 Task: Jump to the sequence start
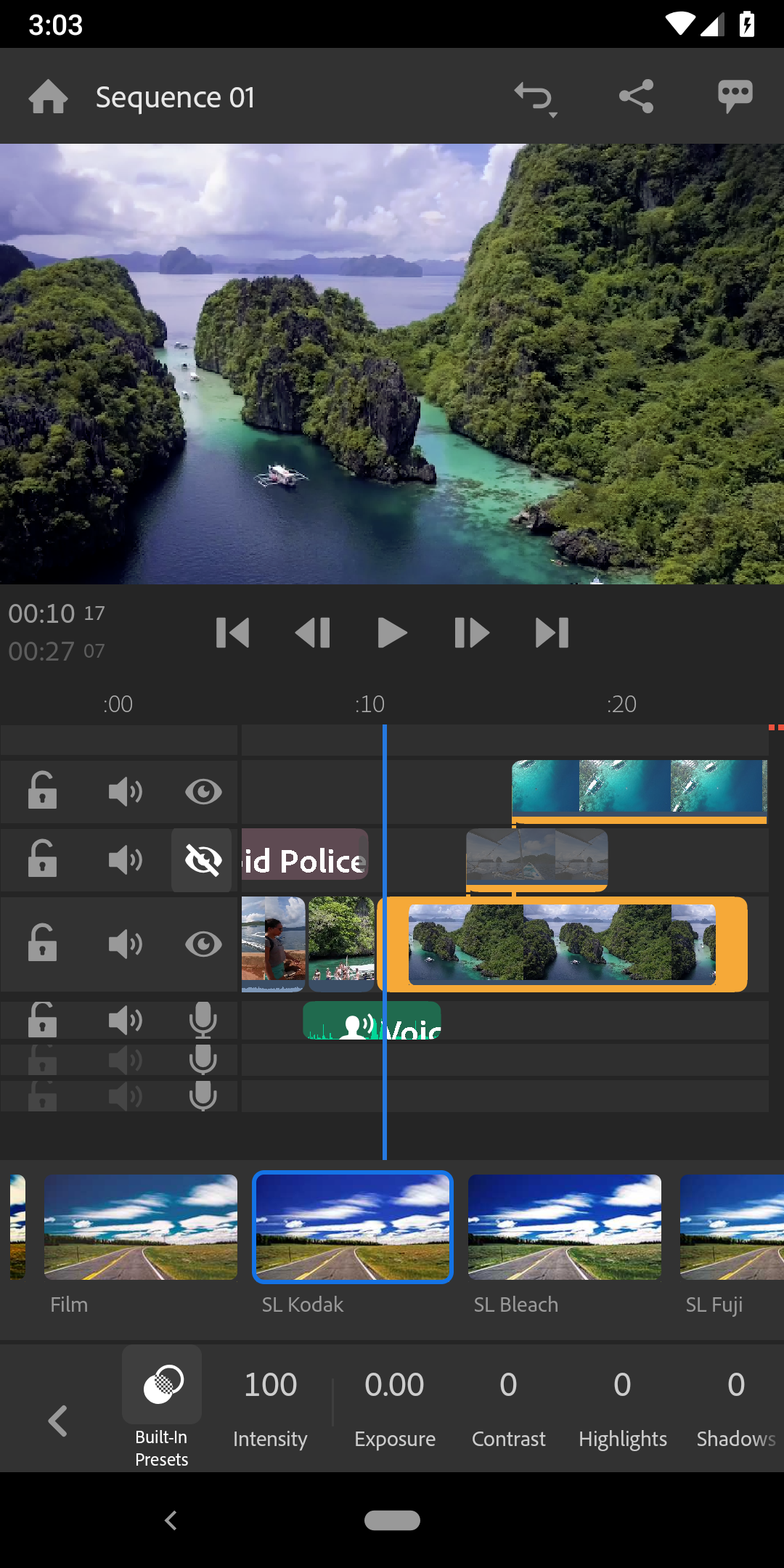[x=233, y=633]
